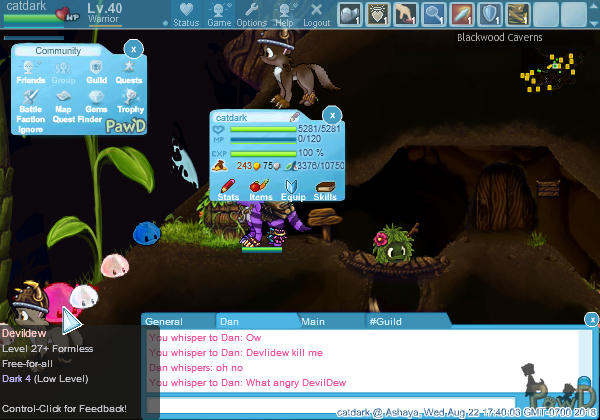Open Gems in Community panel
The width and height of the screenshot is (600, 420).
point(96,101)
